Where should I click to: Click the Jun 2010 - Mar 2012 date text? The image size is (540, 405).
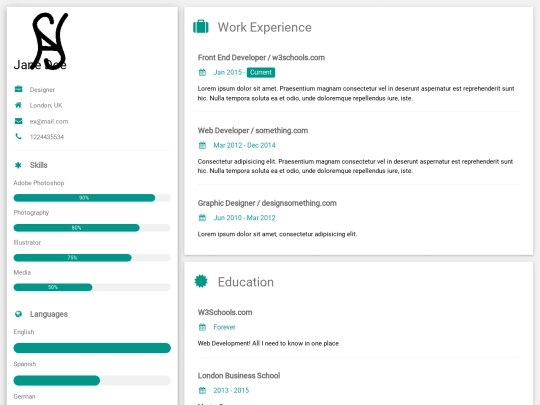pos(244,218)
